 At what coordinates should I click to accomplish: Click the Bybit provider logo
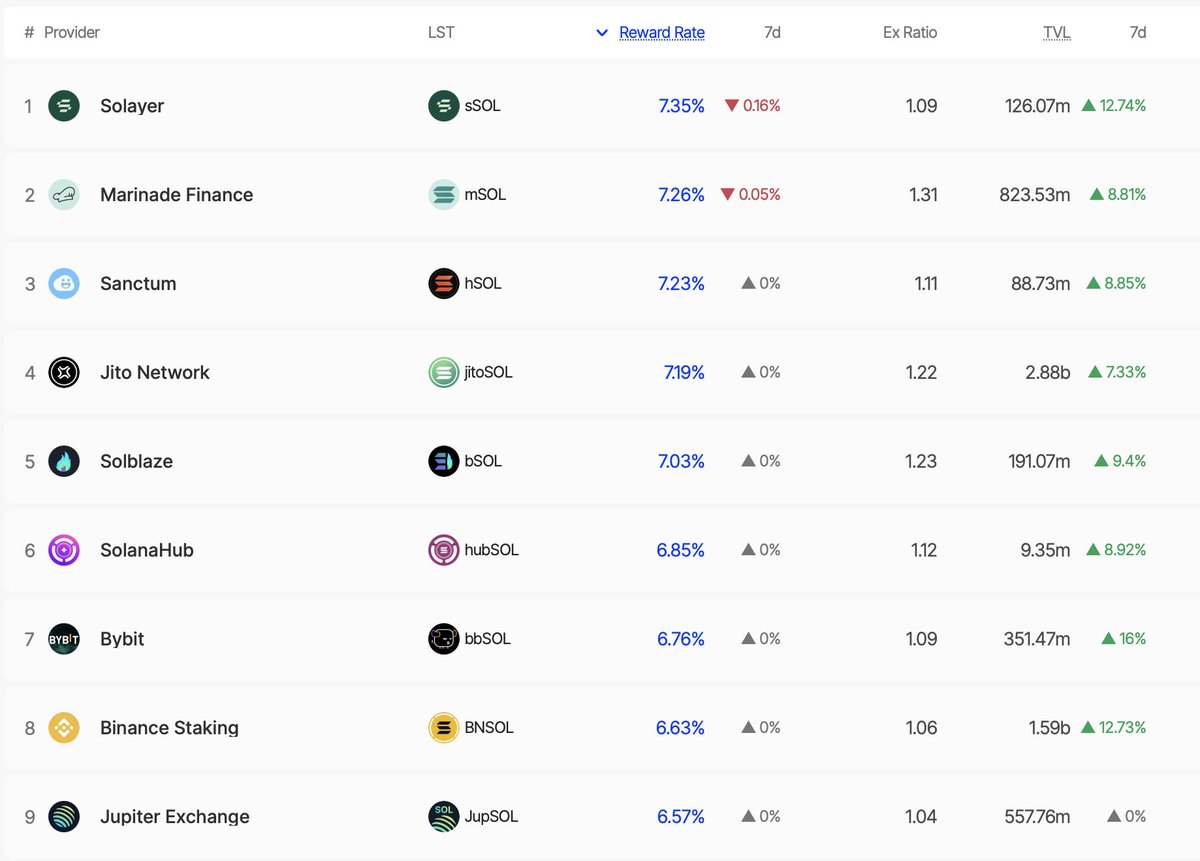pos(64,639)
